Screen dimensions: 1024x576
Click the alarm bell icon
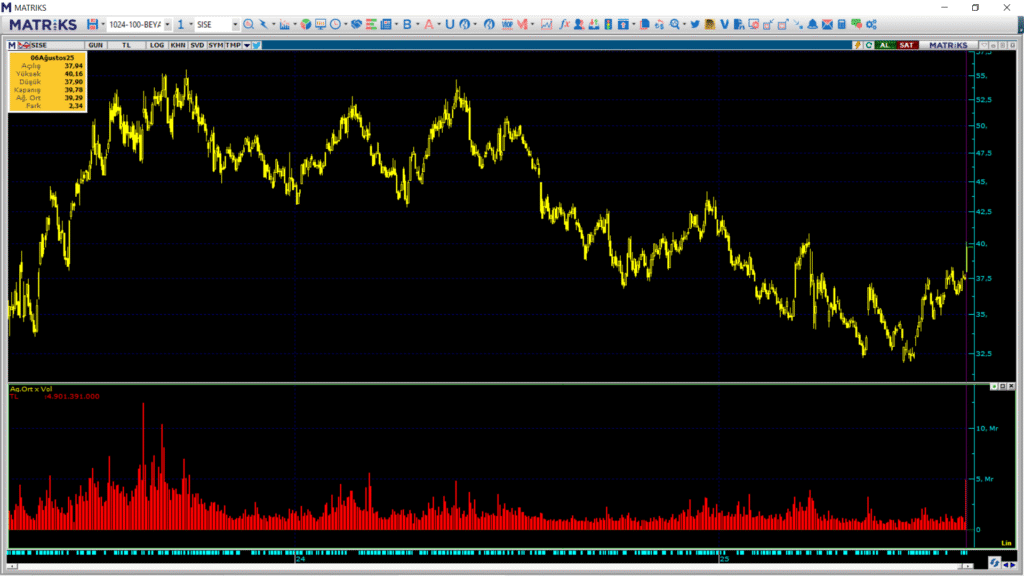point(812,24)
